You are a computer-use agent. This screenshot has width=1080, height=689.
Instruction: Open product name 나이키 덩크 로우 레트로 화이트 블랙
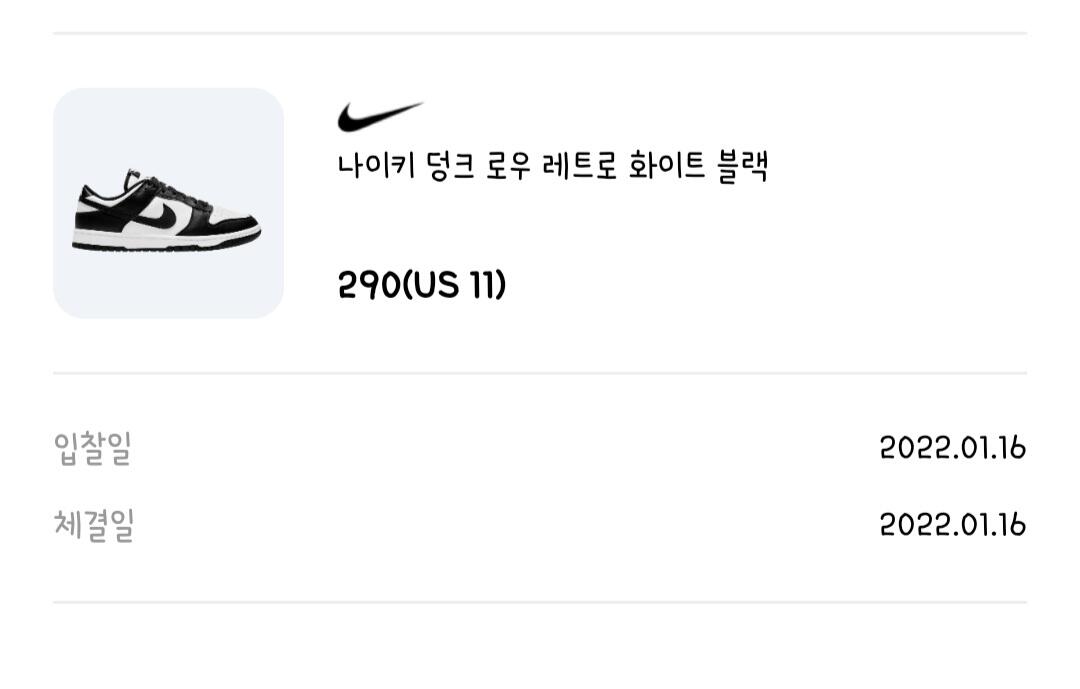click(x=552, y=167)
